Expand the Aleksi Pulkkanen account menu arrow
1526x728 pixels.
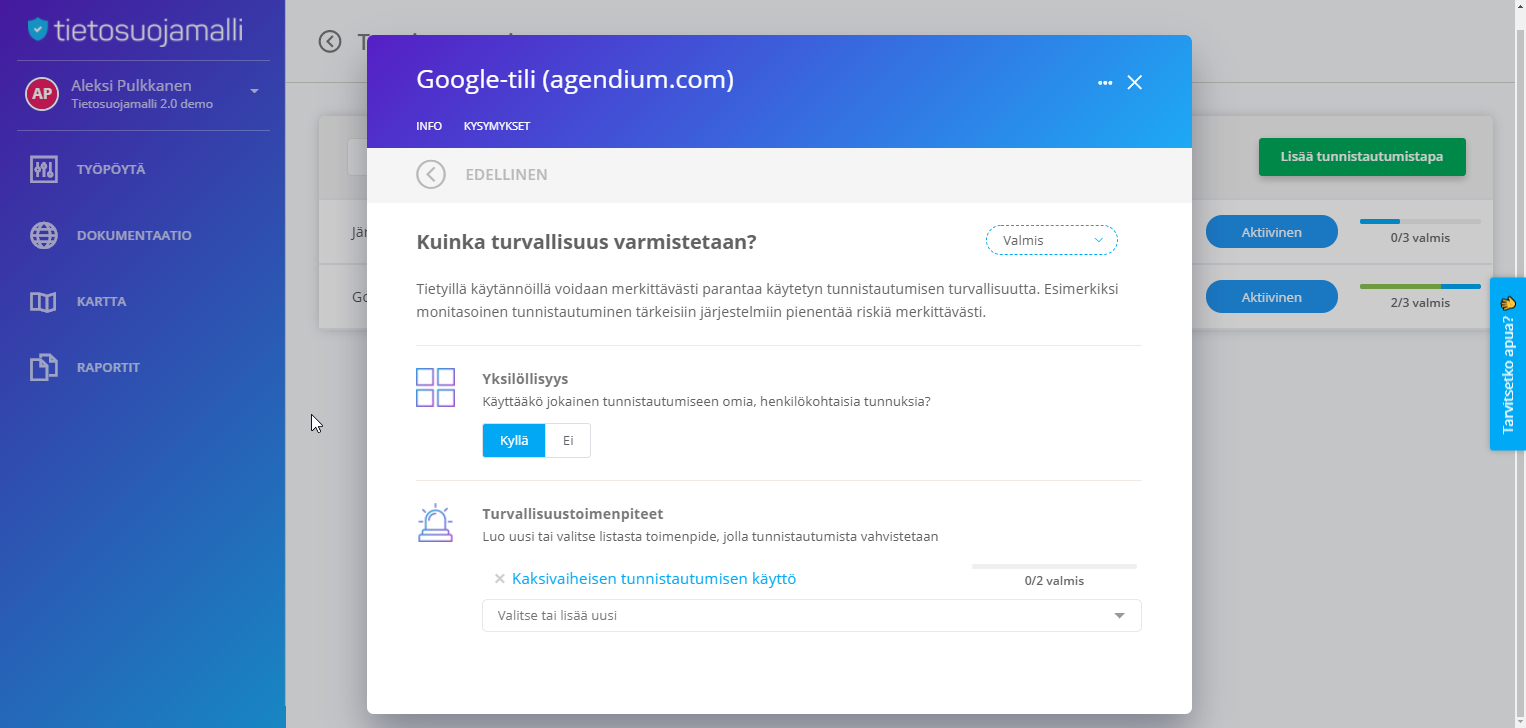coord(254,91)
